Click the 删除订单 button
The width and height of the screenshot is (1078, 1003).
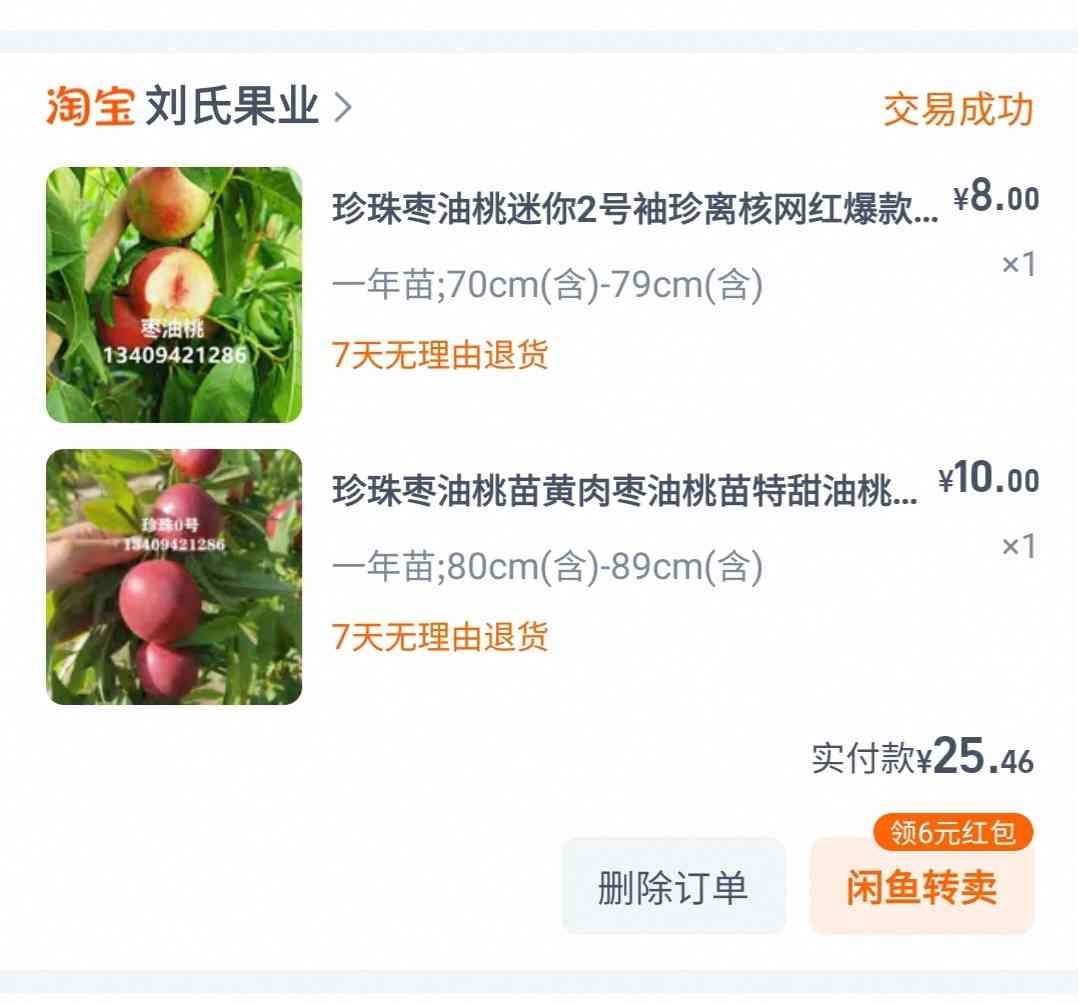point(673,886)
